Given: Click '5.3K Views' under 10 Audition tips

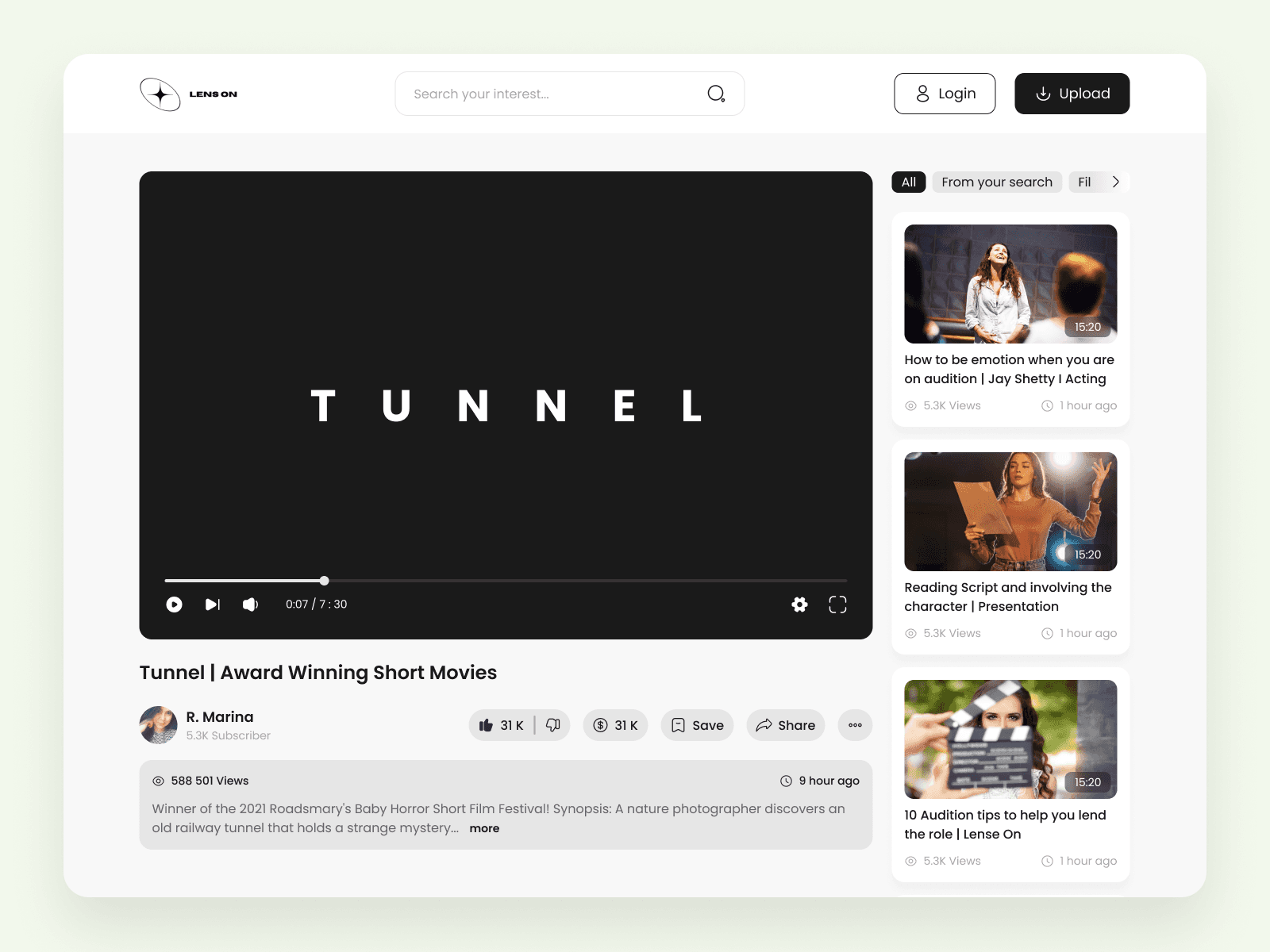Looking at the screenshot, I should [952, 861].
